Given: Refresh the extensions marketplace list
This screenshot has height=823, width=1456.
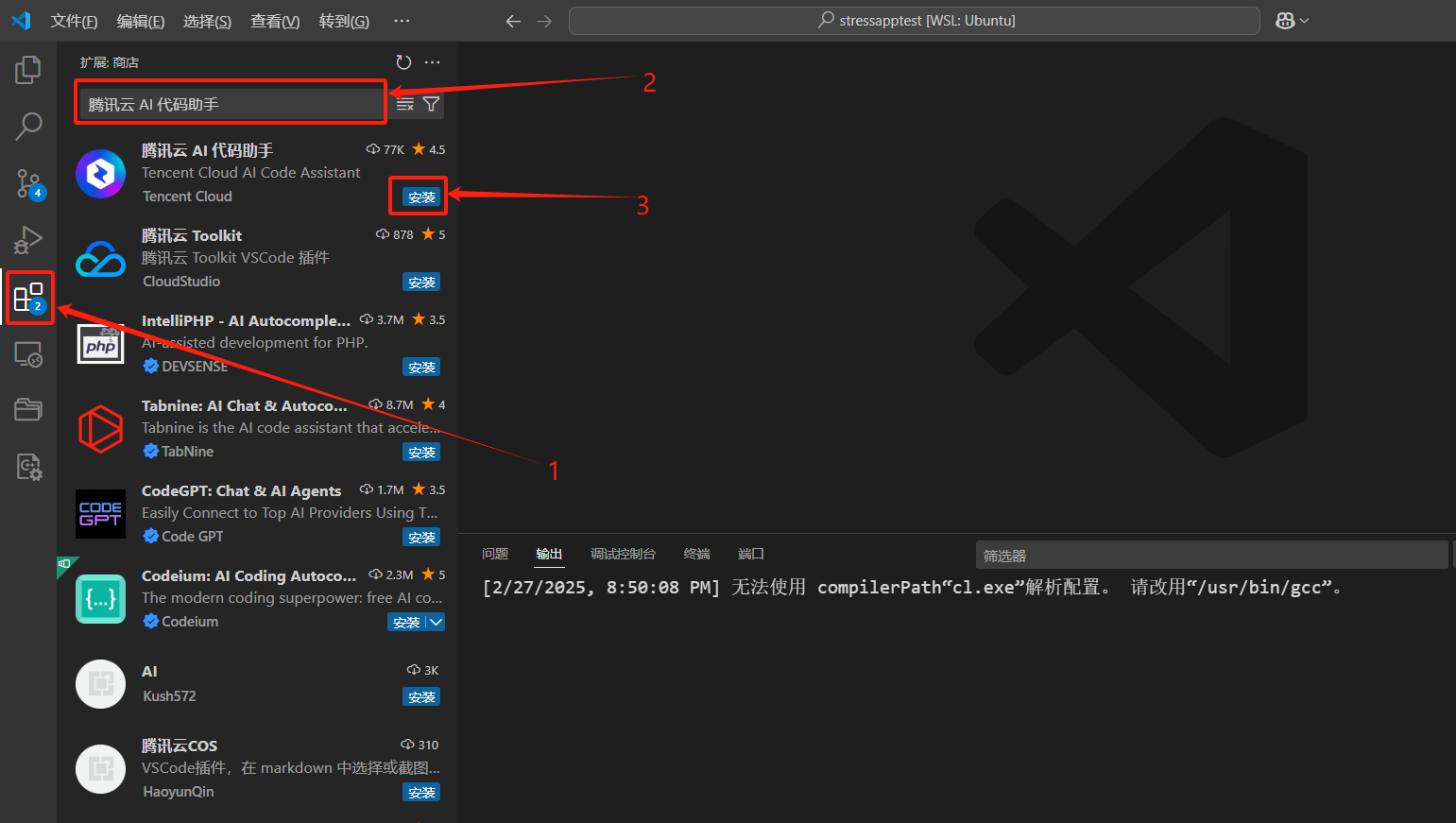Looking at the screenshot, I should (403, 62).
